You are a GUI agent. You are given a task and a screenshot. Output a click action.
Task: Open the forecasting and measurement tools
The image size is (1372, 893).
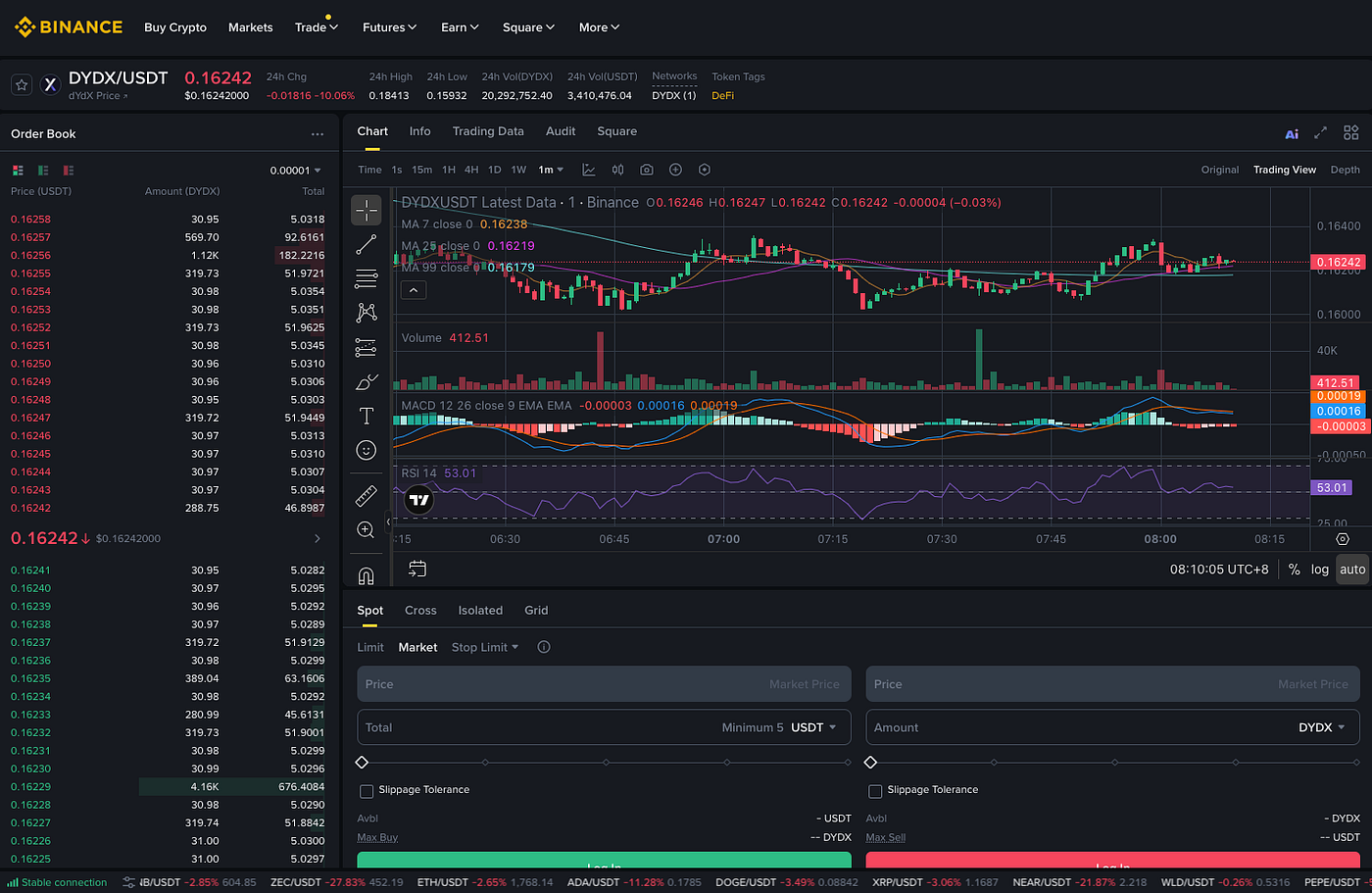(x=367, y=347)
